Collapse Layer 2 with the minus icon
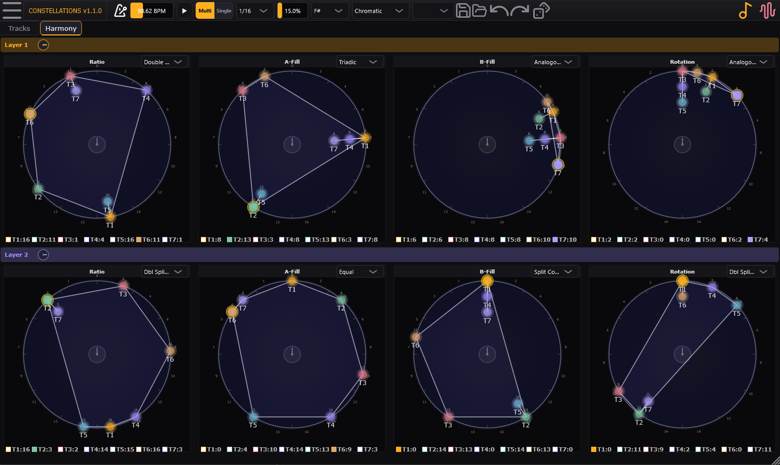Viewport: 780px width, 465px height. [43, 255]
